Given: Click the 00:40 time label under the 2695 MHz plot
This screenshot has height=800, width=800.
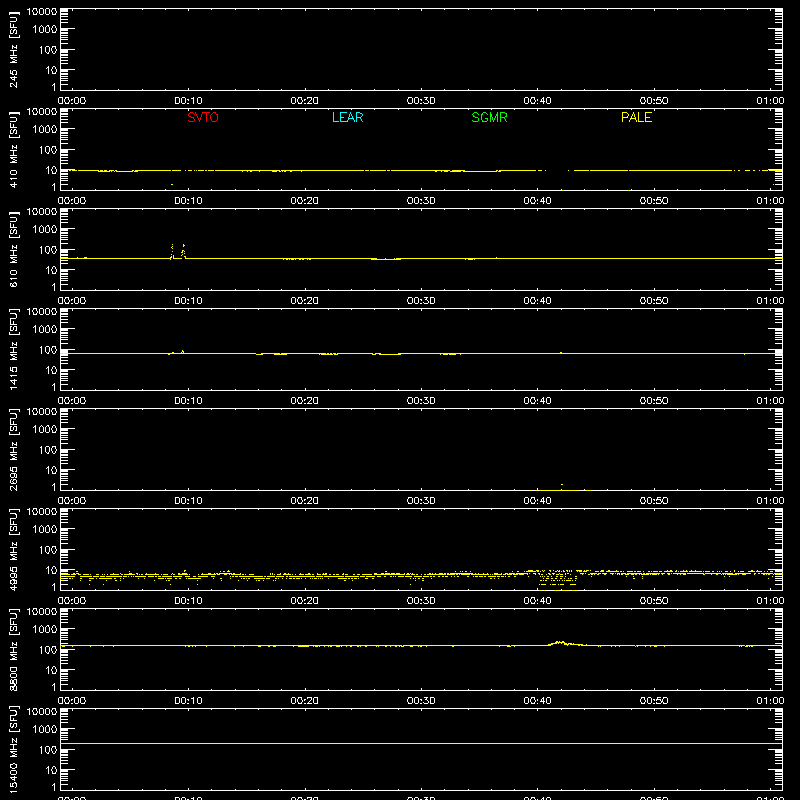Looking at the screenshot, I should (537, 501).
